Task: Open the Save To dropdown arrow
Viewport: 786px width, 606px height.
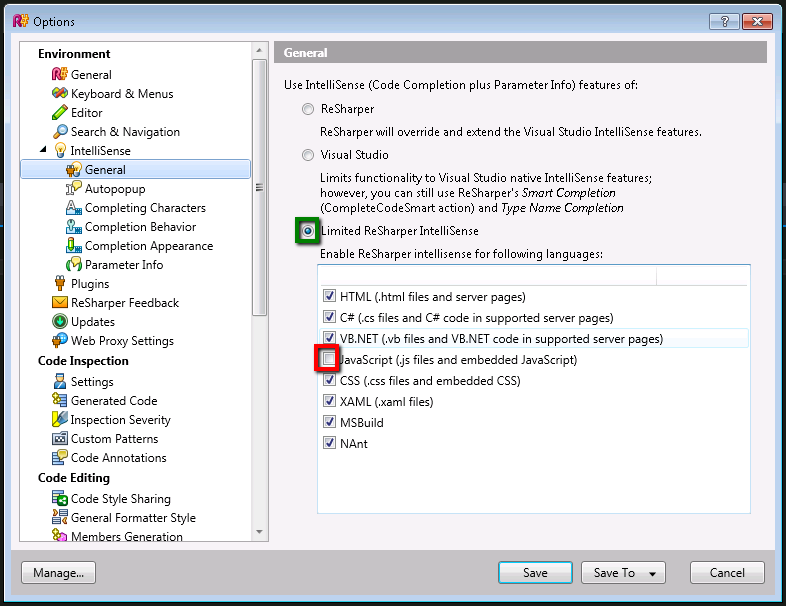Action: [x=652, y=573]
